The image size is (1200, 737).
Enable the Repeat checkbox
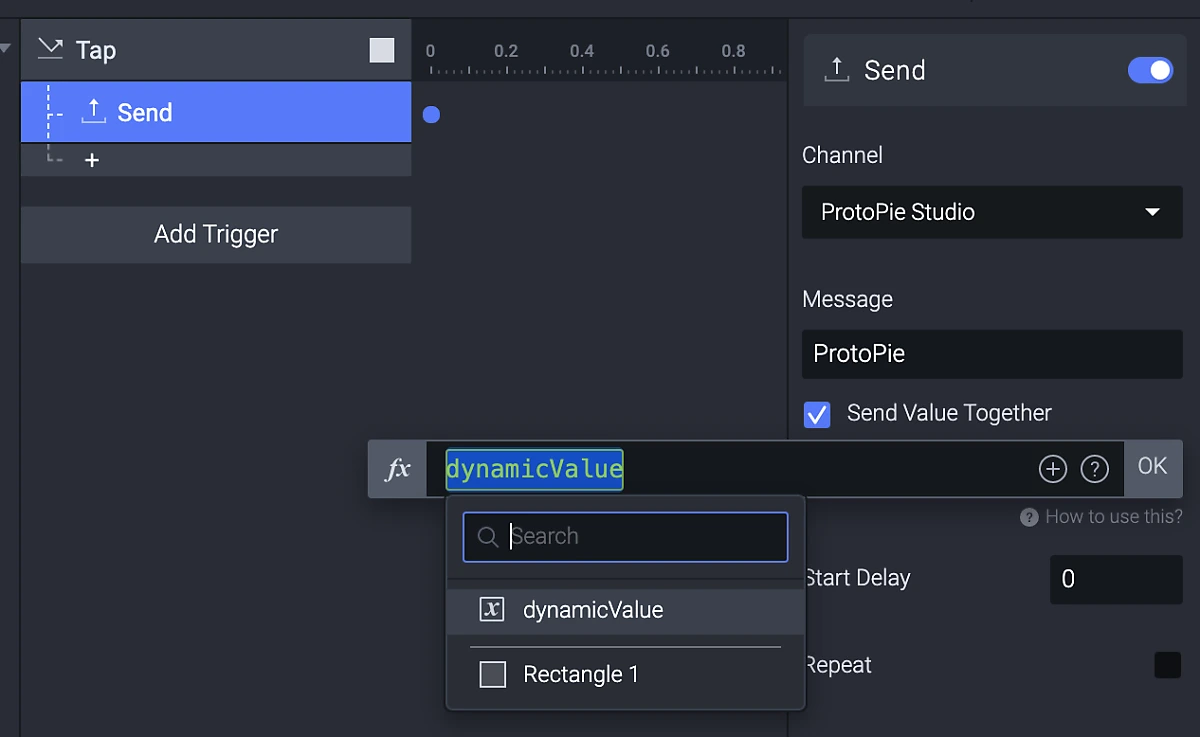click(x=1168, y=665)
